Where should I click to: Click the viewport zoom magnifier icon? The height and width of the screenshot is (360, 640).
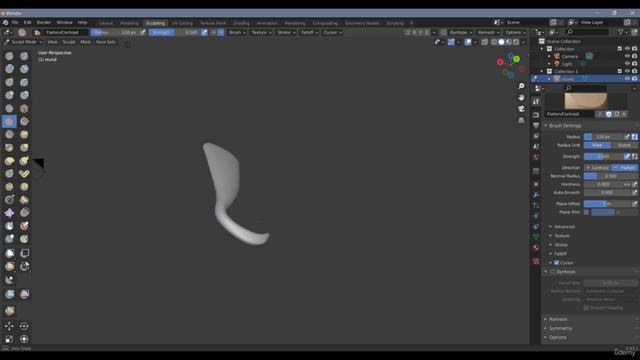coord(521,86)
